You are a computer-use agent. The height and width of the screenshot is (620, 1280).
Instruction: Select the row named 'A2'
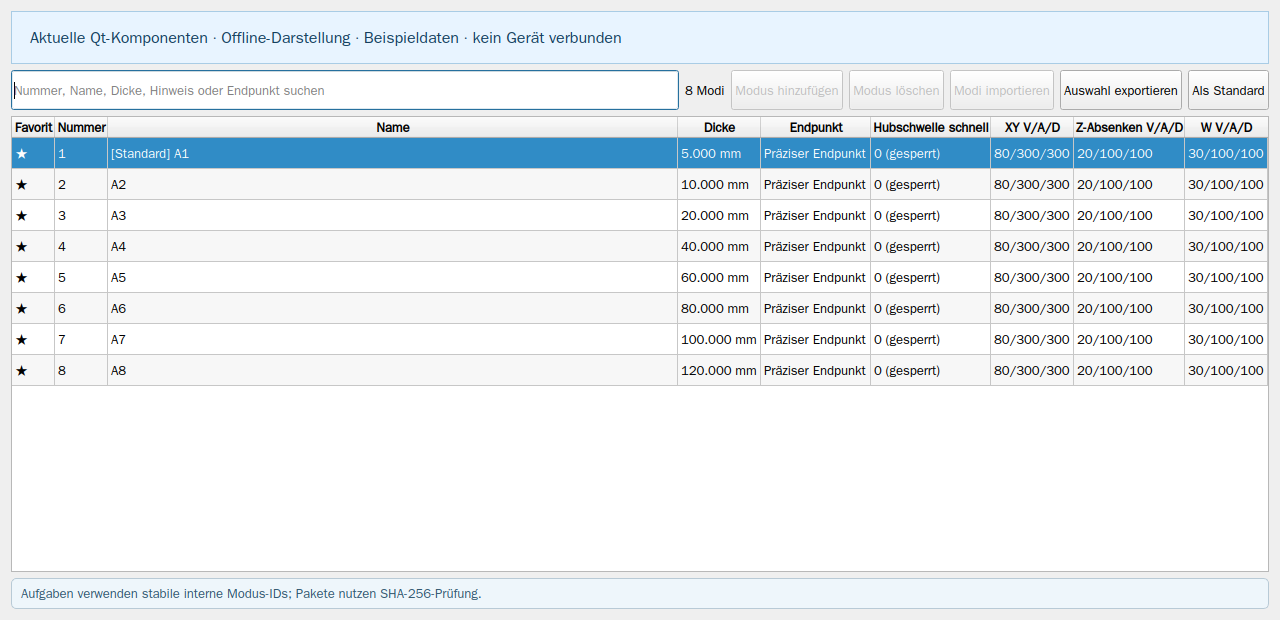click(x=640, y=185)
